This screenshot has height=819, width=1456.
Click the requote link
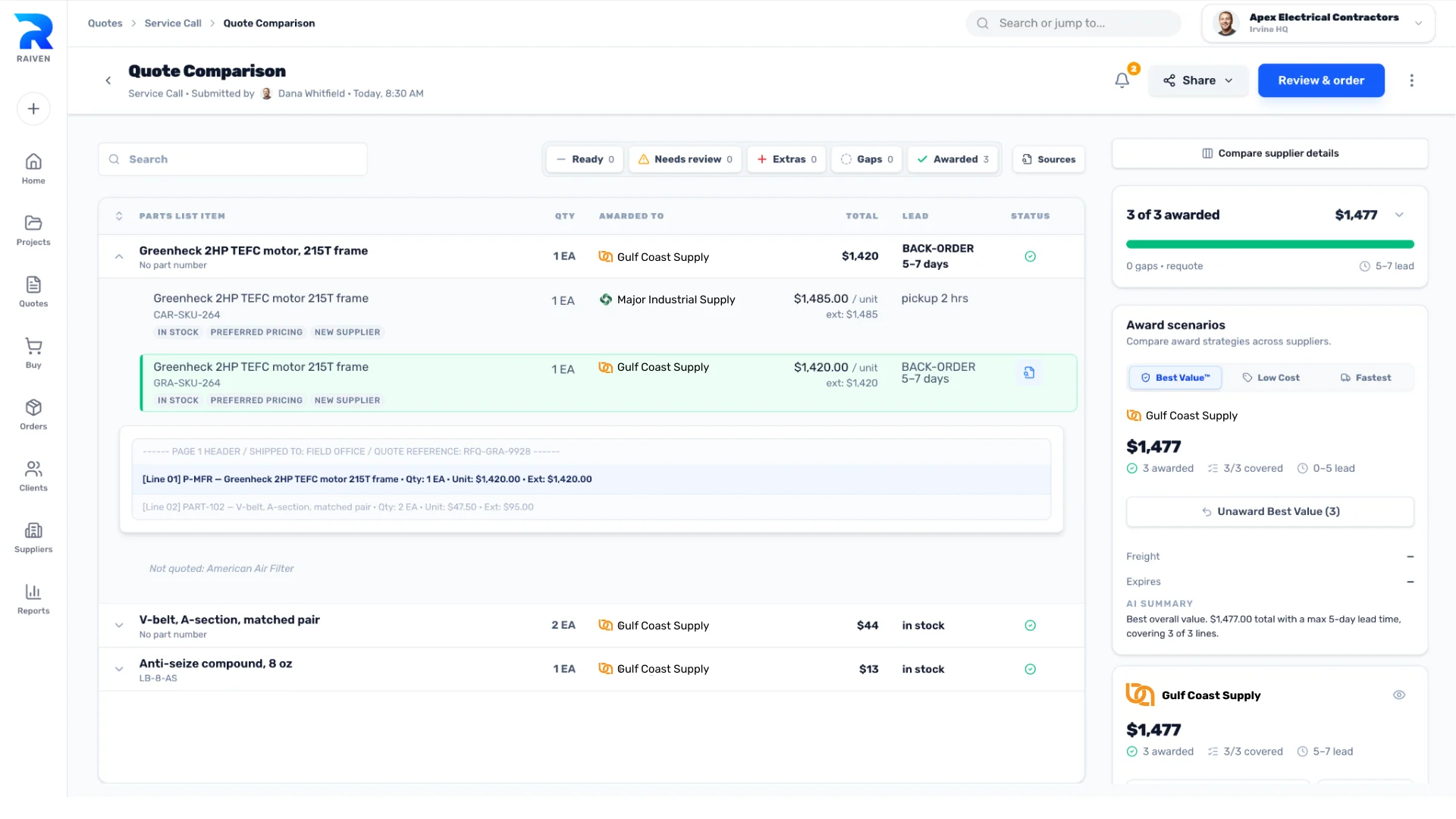point(1185,266)
